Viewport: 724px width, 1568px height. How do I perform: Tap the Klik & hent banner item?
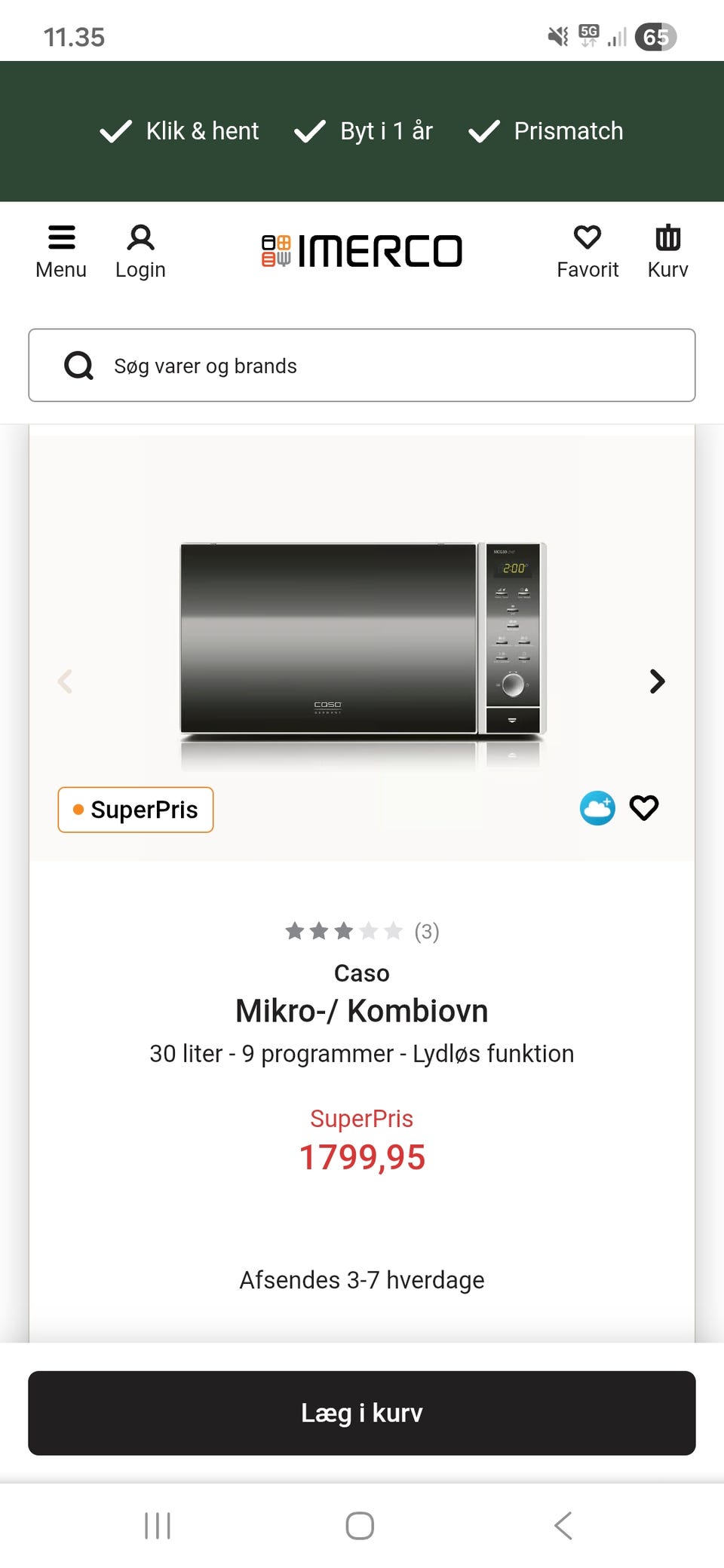pos(179,131)
